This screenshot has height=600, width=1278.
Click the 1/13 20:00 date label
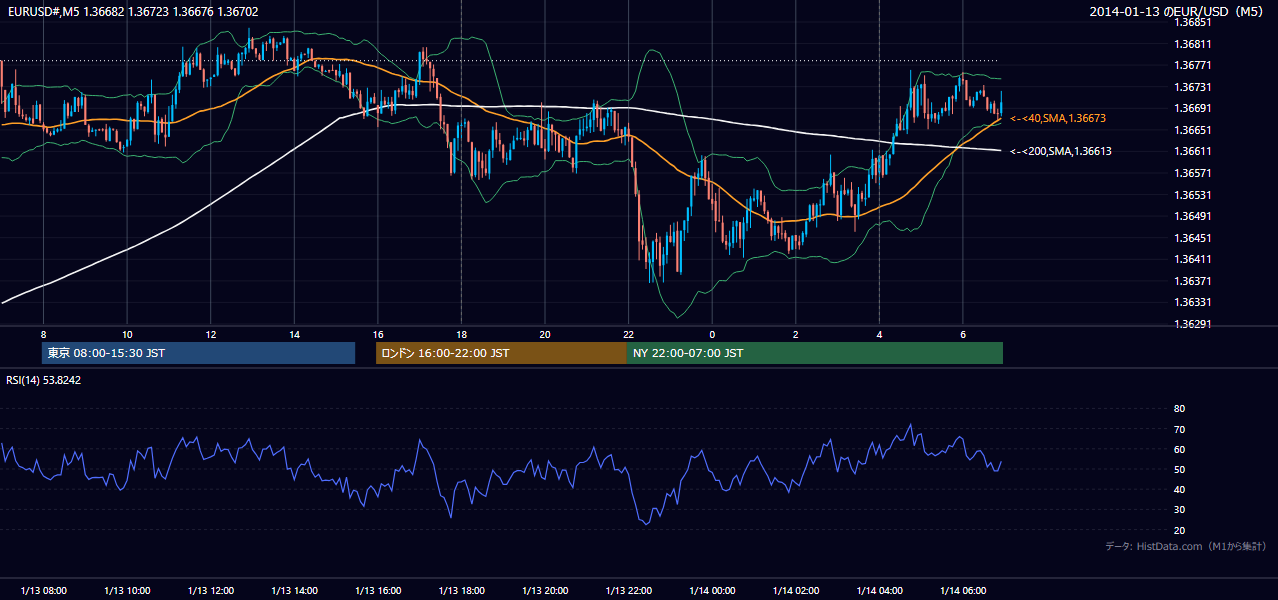(544, 590)
